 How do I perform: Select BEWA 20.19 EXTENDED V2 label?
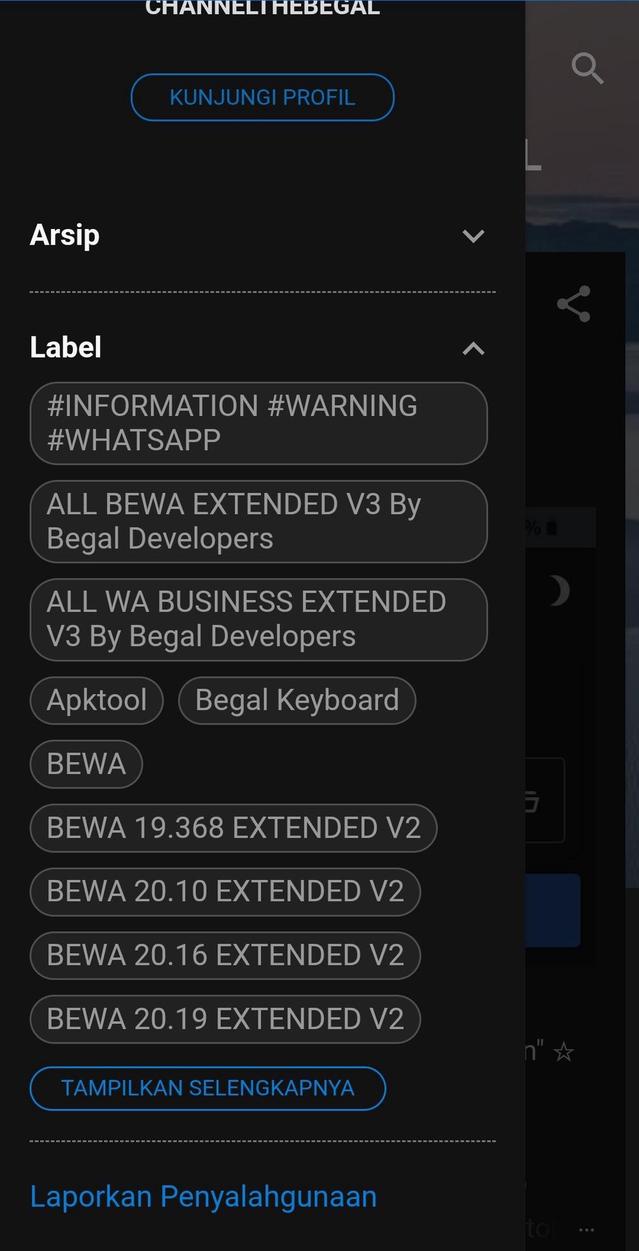(x=225, y=1019)
